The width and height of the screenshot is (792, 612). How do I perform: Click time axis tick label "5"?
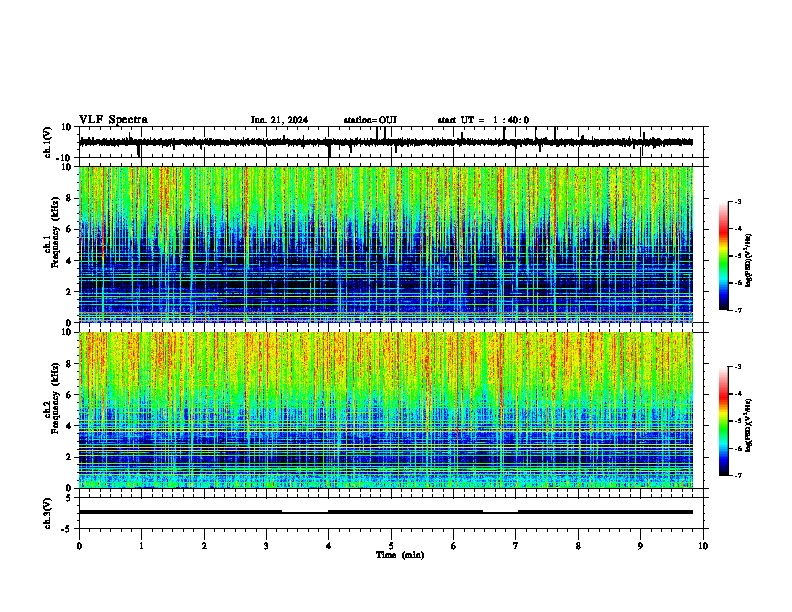(x=391, y=546)
